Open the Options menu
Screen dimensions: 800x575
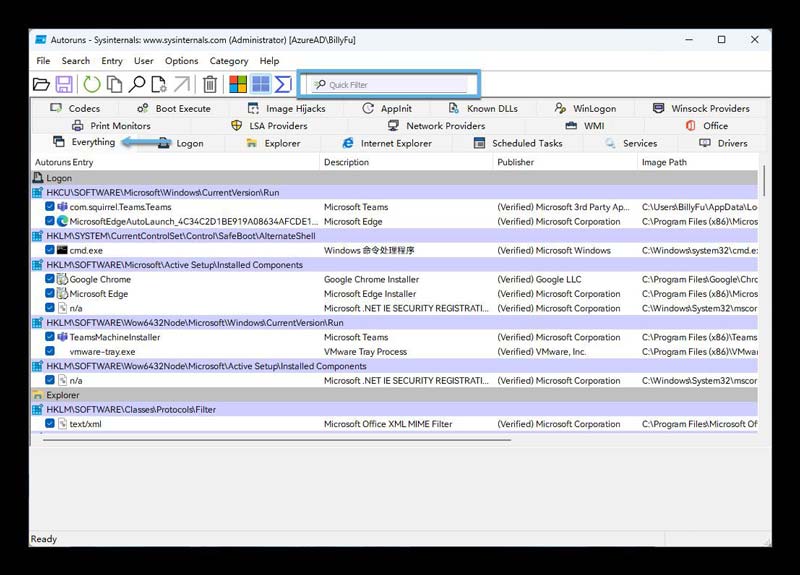click(181, 61)
